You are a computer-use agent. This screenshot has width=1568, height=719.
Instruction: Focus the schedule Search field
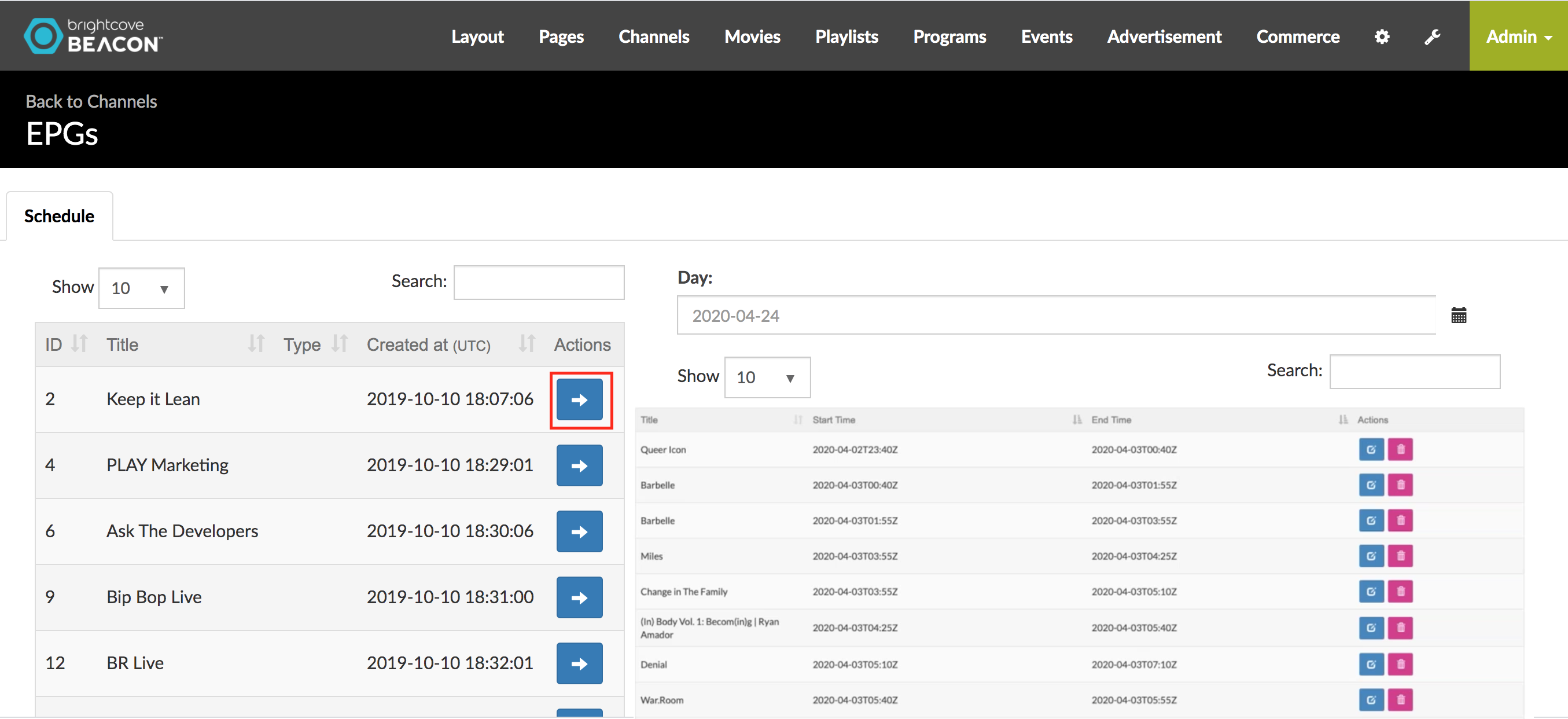pos(1415,372)
